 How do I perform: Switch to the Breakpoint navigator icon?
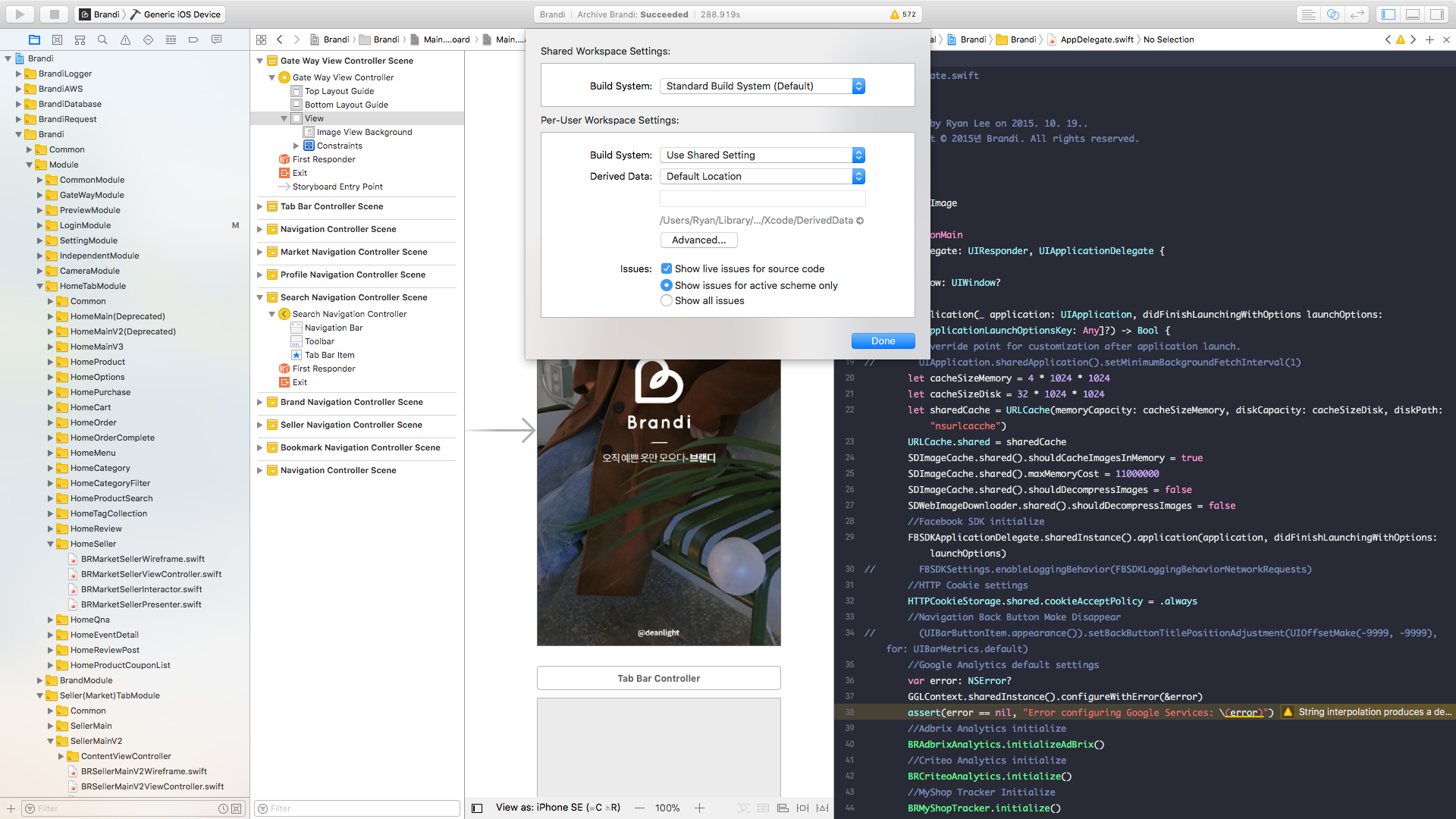pyautogui.click(x=193, y=39)
